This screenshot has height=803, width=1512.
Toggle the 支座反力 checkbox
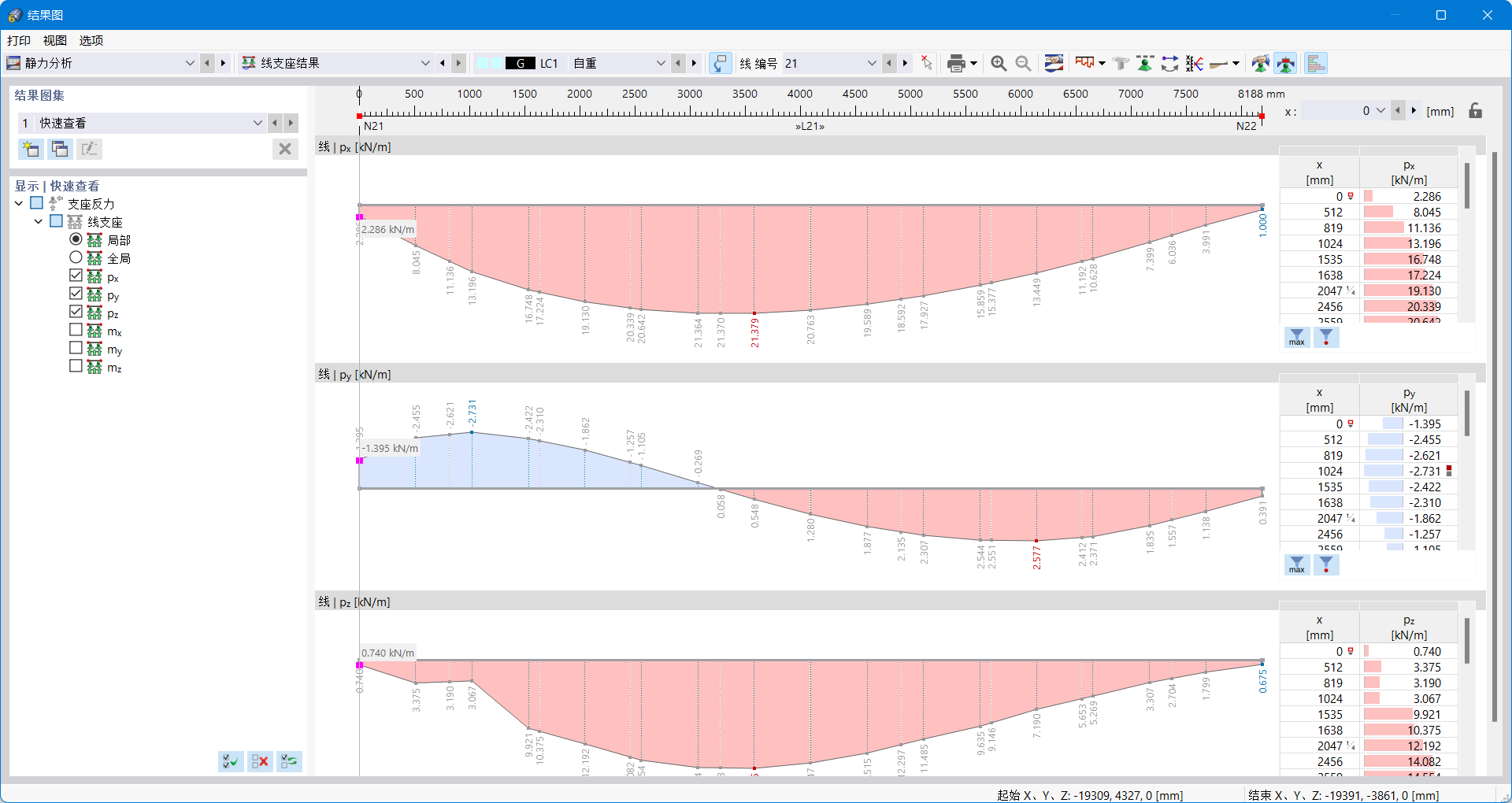coord(36,203)
